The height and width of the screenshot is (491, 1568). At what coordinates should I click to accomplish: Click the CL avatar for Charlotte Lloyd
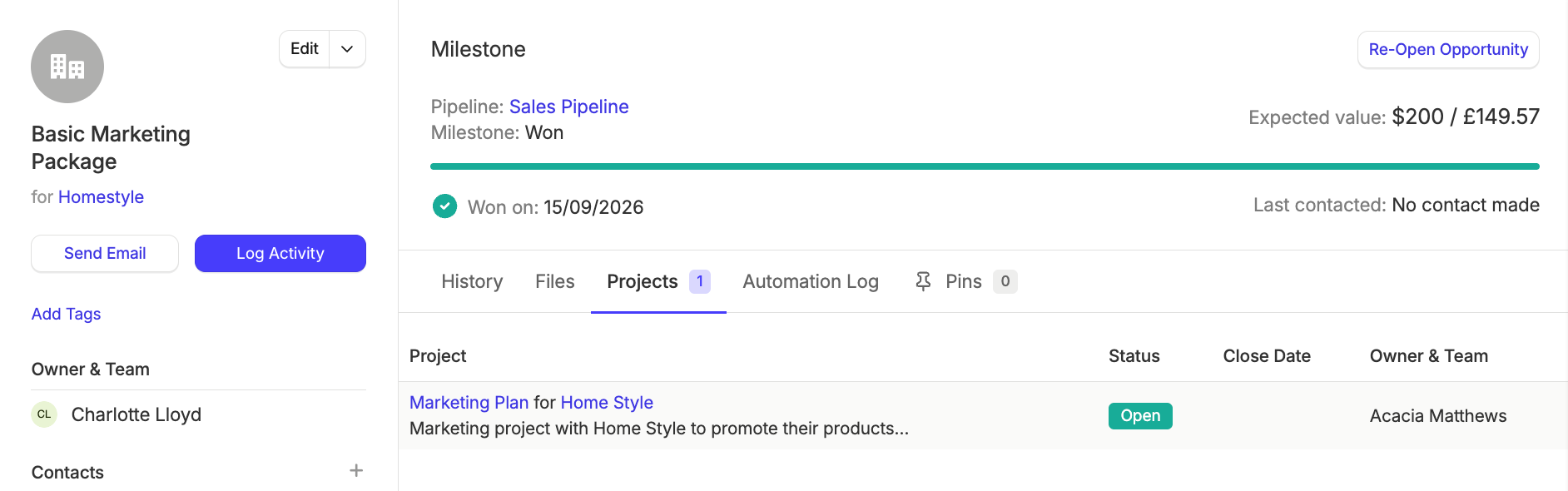click(44, 414)
